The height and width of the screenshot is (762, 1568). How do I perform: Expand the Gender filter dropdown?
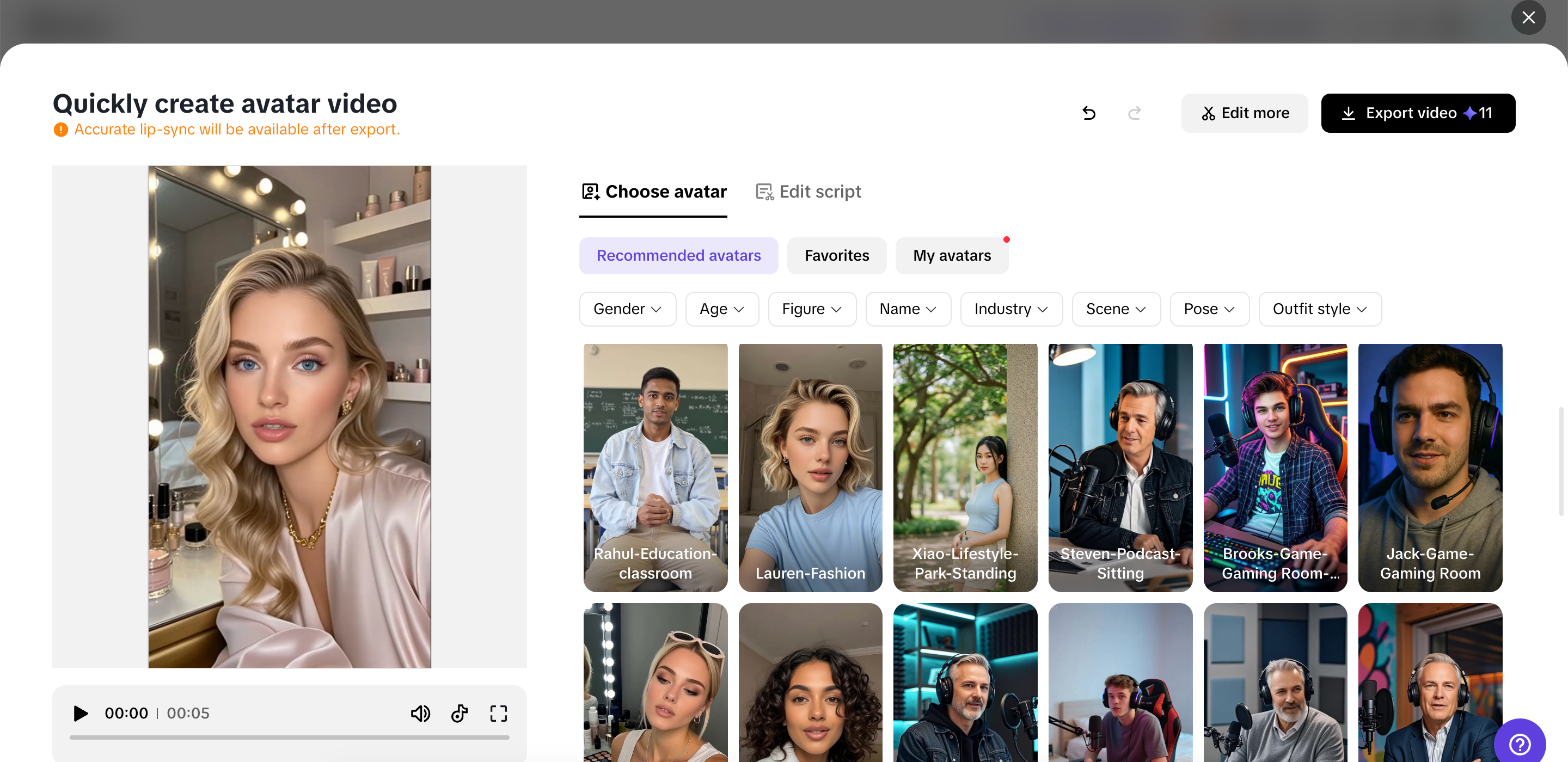pos(627,309)
